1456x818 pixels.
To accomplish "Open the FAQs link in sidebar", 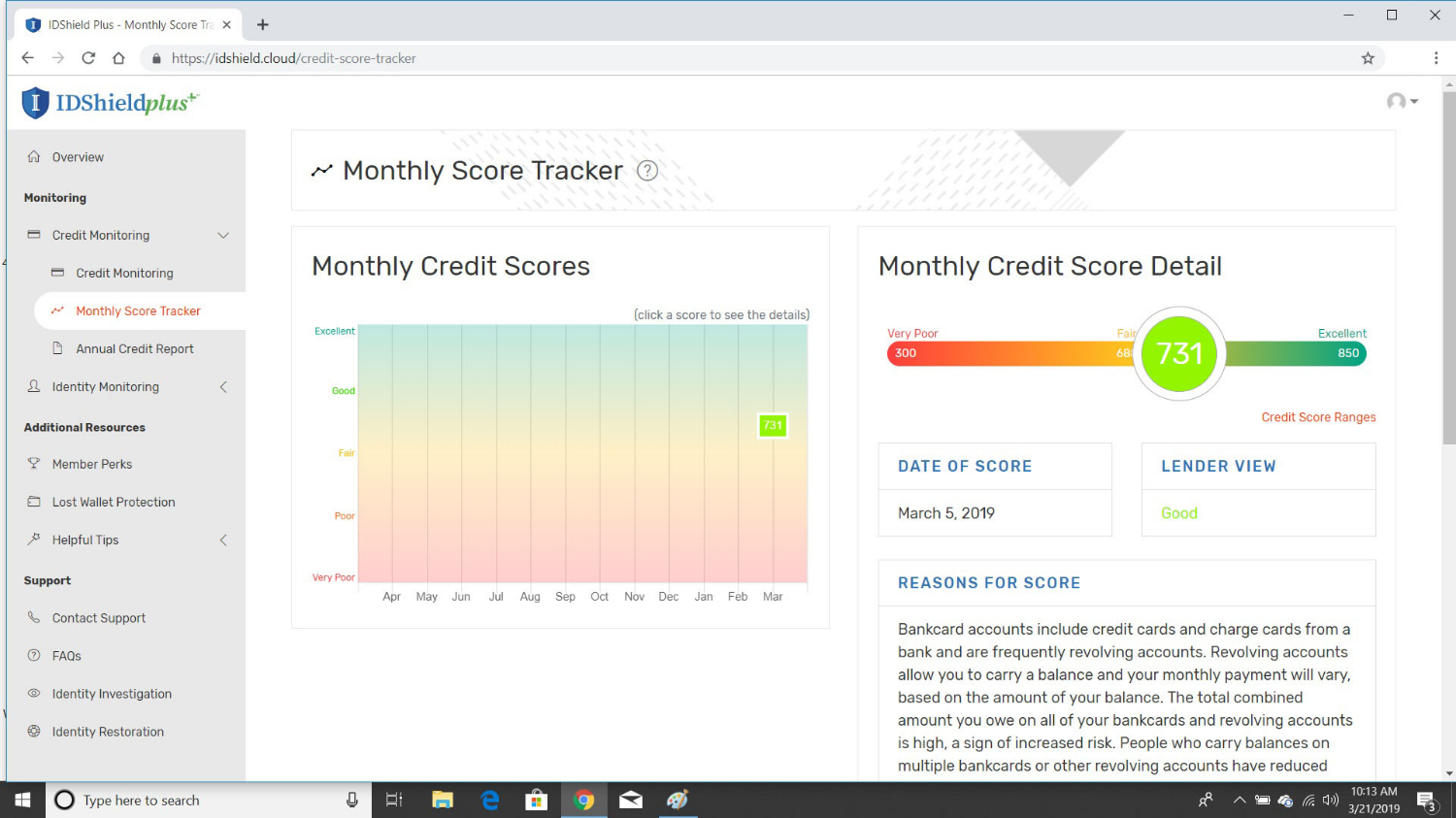I will tap(67, 656).
